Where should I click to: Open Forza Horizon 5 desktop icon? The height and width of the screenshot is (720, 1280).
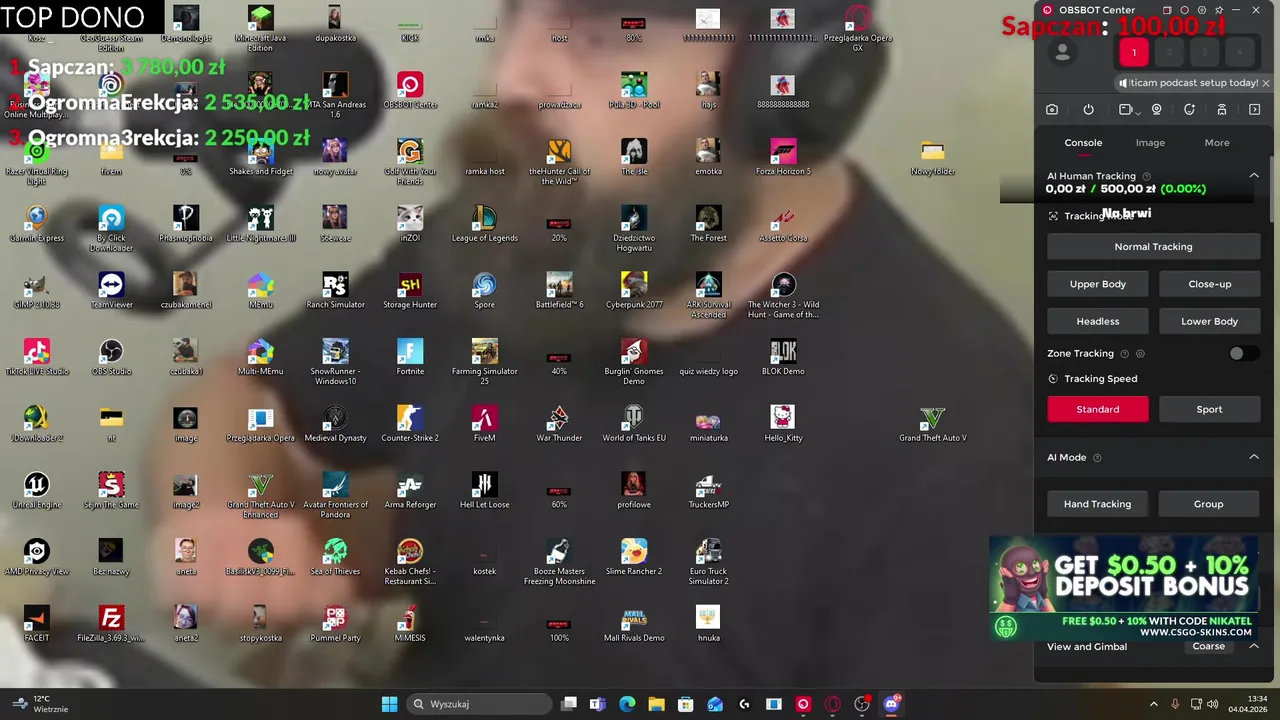[x=783, y=157]
